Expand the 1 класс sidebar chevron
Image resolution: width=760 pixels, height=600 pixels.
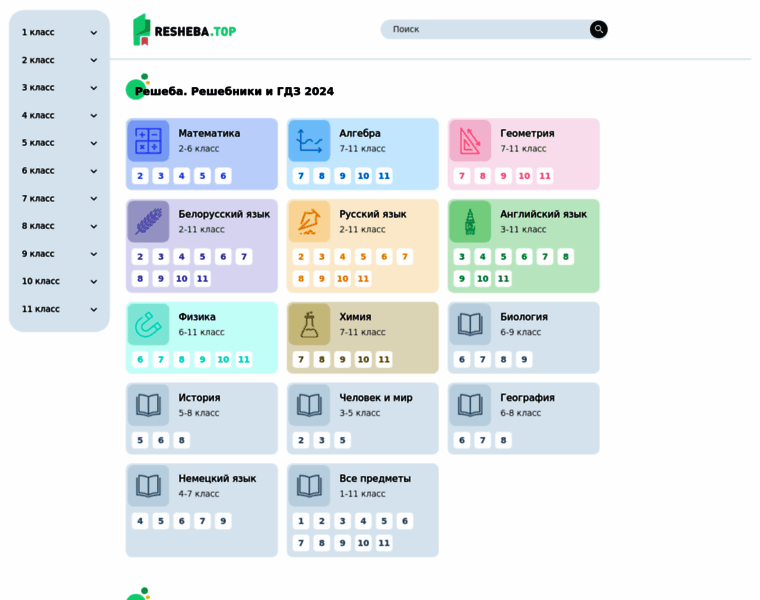pyautogui.click(x=94, y=33)
